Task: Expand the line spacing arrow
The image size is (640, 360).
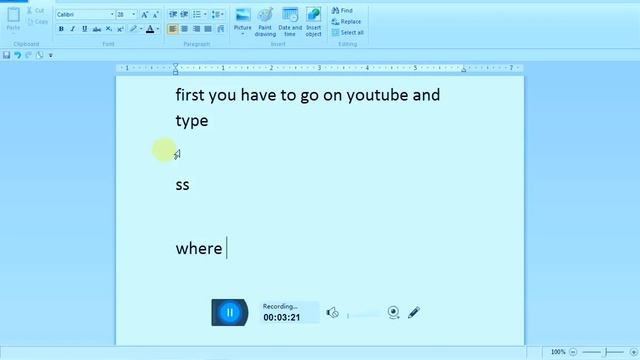Action: click(x=222, y=15)
